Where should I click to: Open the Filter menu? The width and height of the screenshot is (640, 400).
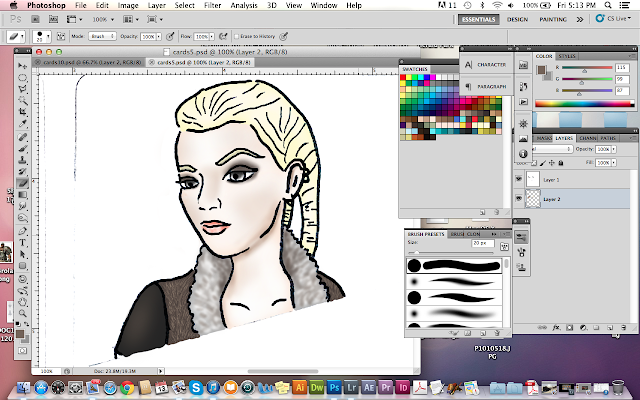212,5
